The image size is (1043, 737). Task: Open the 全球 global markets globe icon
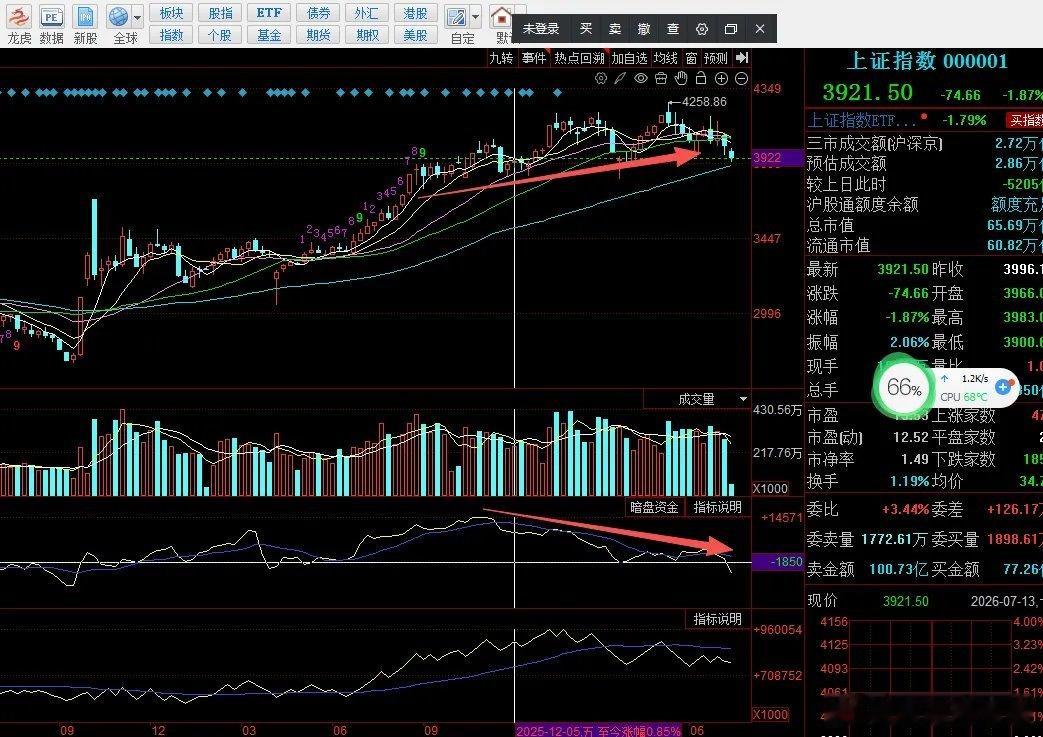119,17
